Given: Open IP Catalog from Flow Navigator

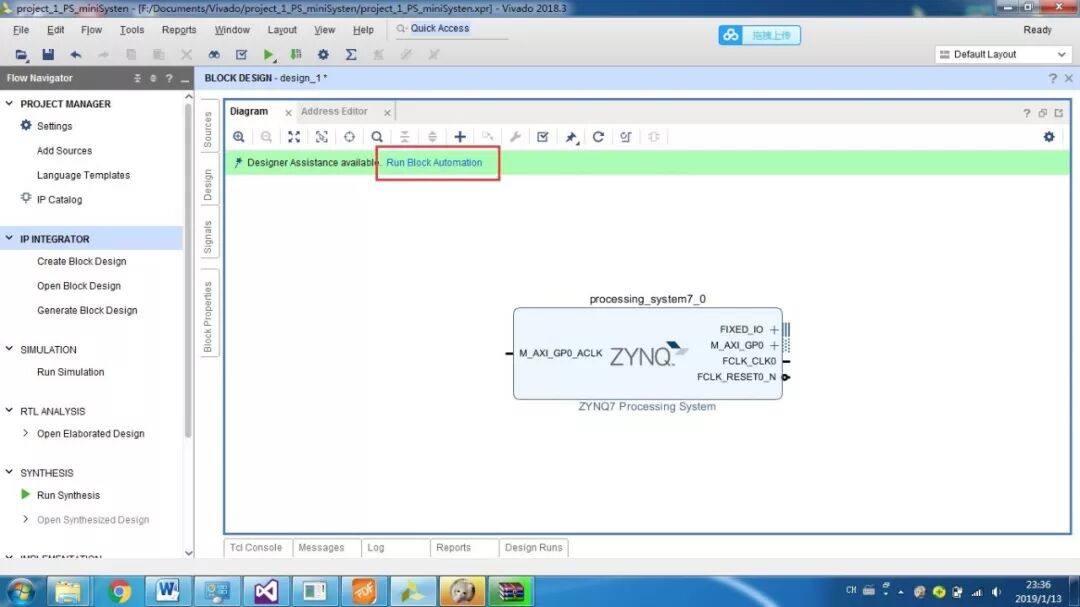Looking at the screenshot, I should 59,200.
